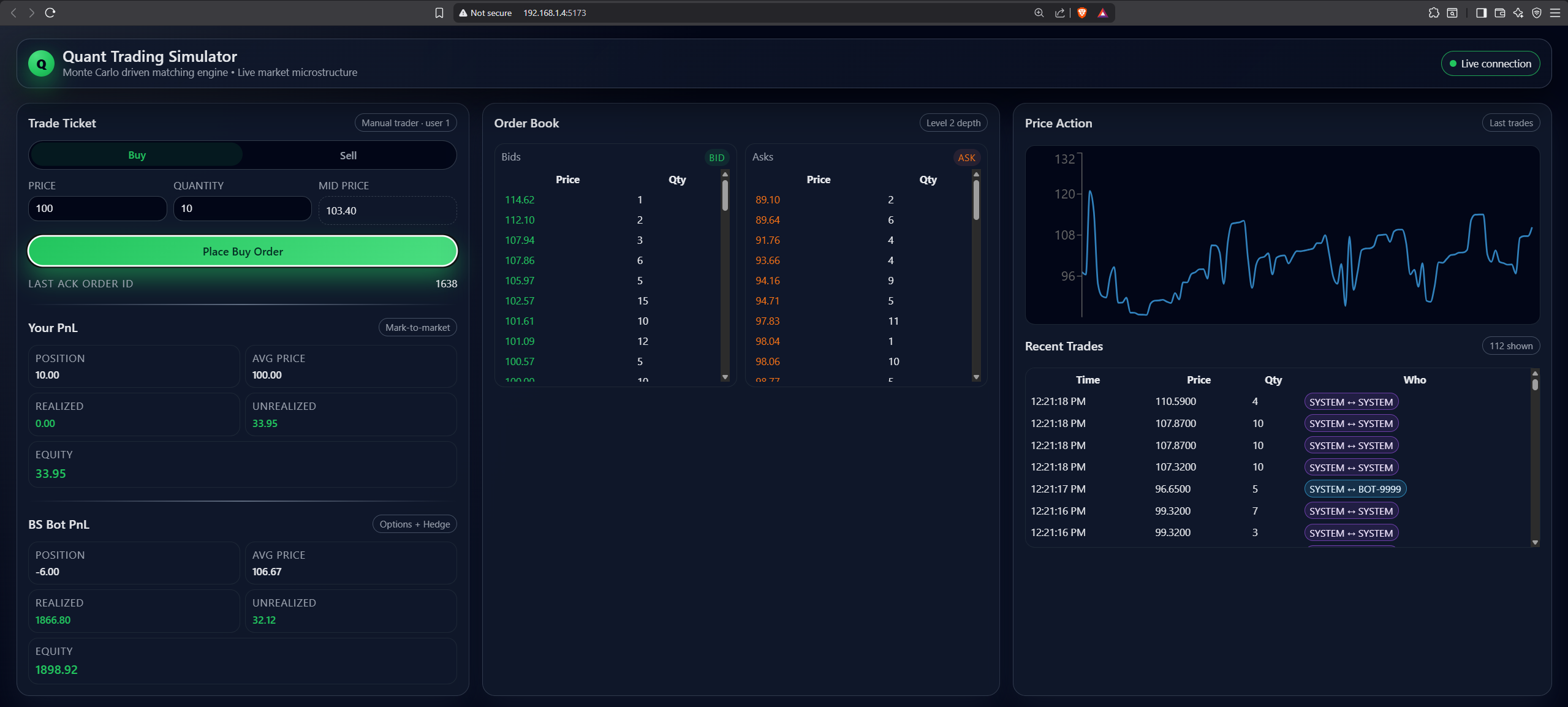Click into the Quantity input field
1568x707 pixels.
242,209
